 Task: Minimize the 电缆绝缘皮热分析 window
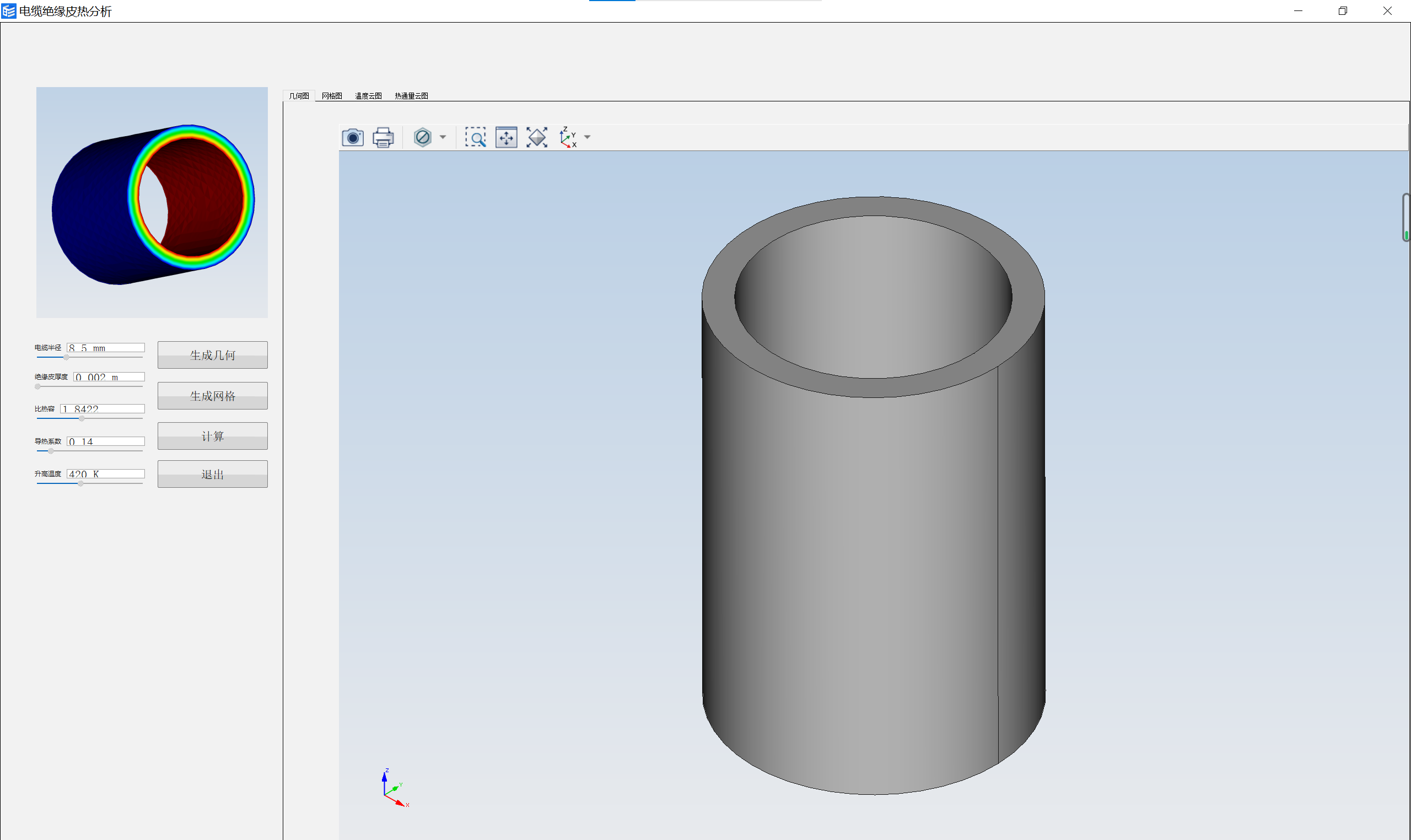click(1299, 11)
